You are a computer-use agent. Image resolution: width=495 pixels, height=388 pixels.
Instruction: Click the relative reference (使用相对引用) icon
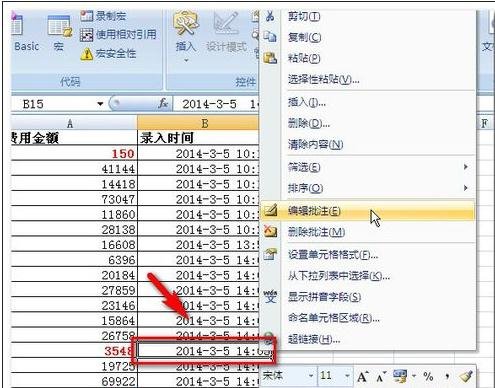point(87,35)
